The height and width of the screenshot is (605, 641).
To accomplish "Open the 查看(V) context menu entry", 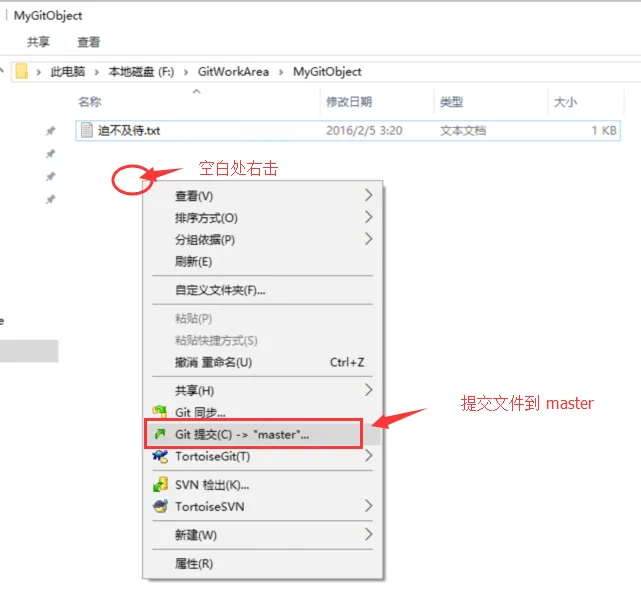I will (262, 196).
